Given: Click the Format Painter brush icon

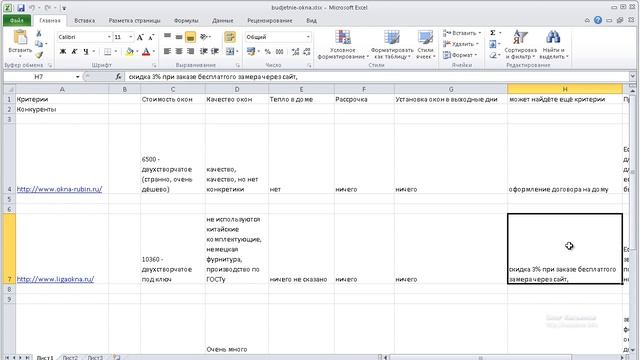Looking at the screenshot, I should click(x=39, y=55).
